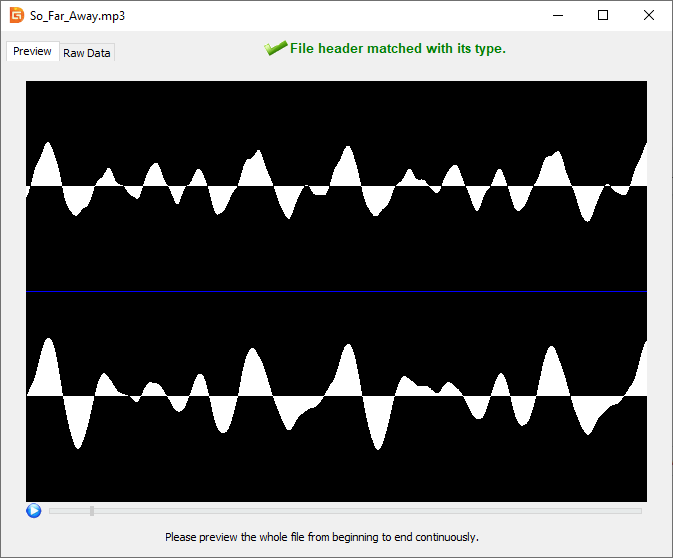Click the lower channel waveform display

tap(336, 396)
